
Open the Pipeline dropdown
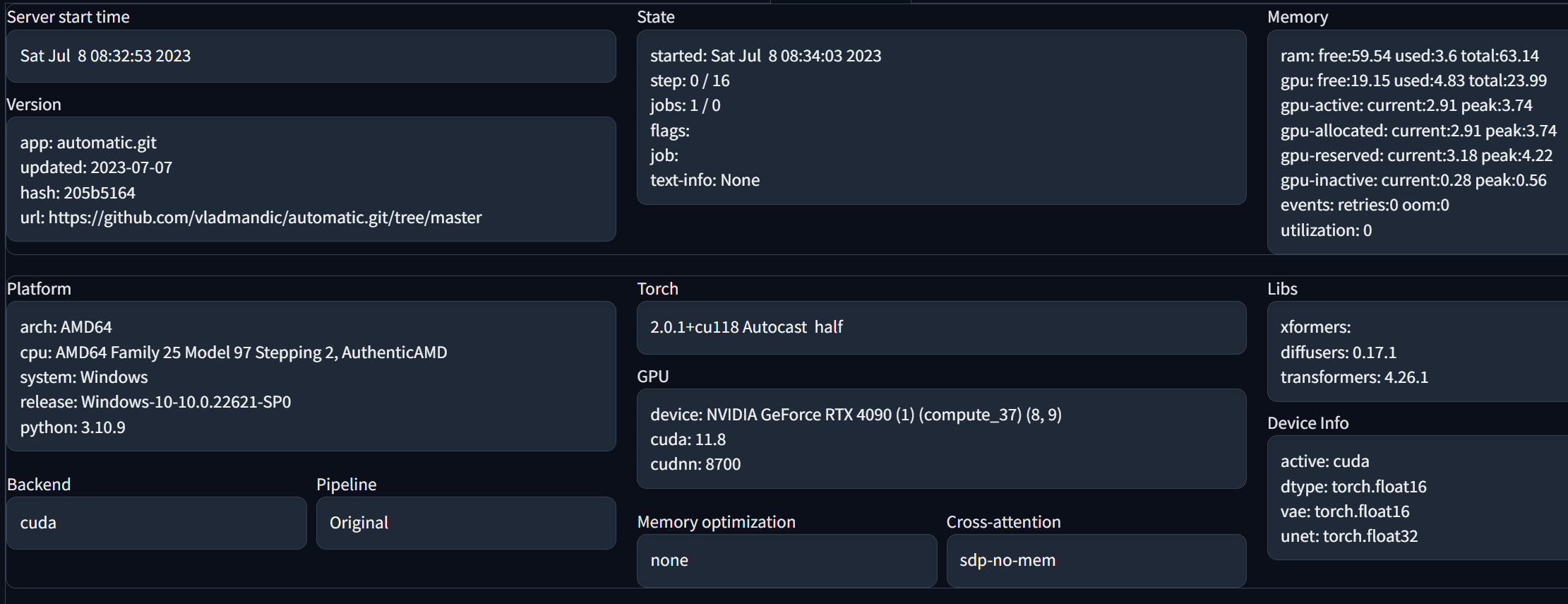[x=465, y=523]
